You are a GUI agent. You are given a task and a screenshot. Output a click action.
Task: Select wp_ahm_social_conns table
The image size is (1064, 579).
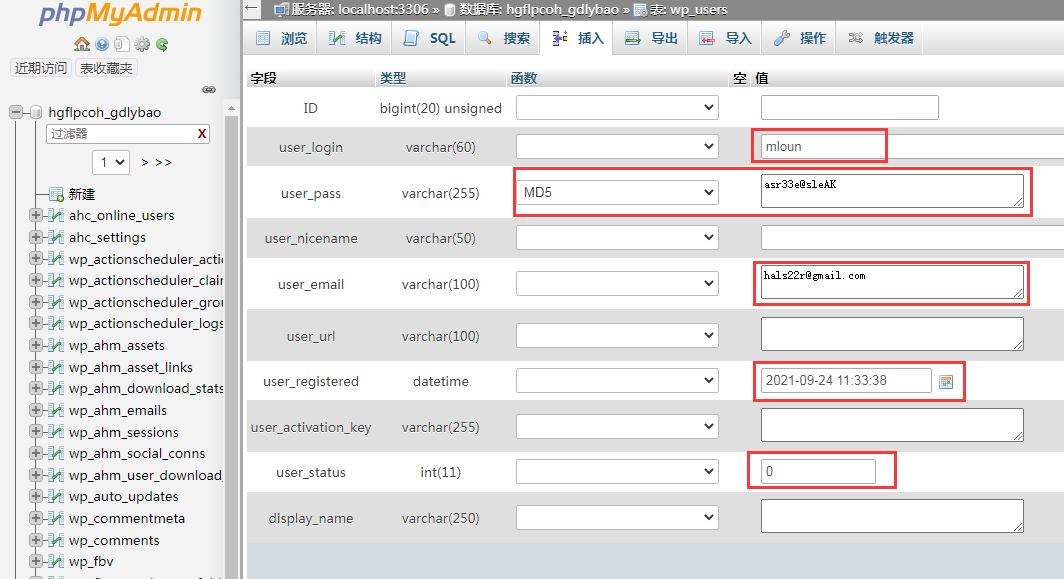(x=137, y=453)
